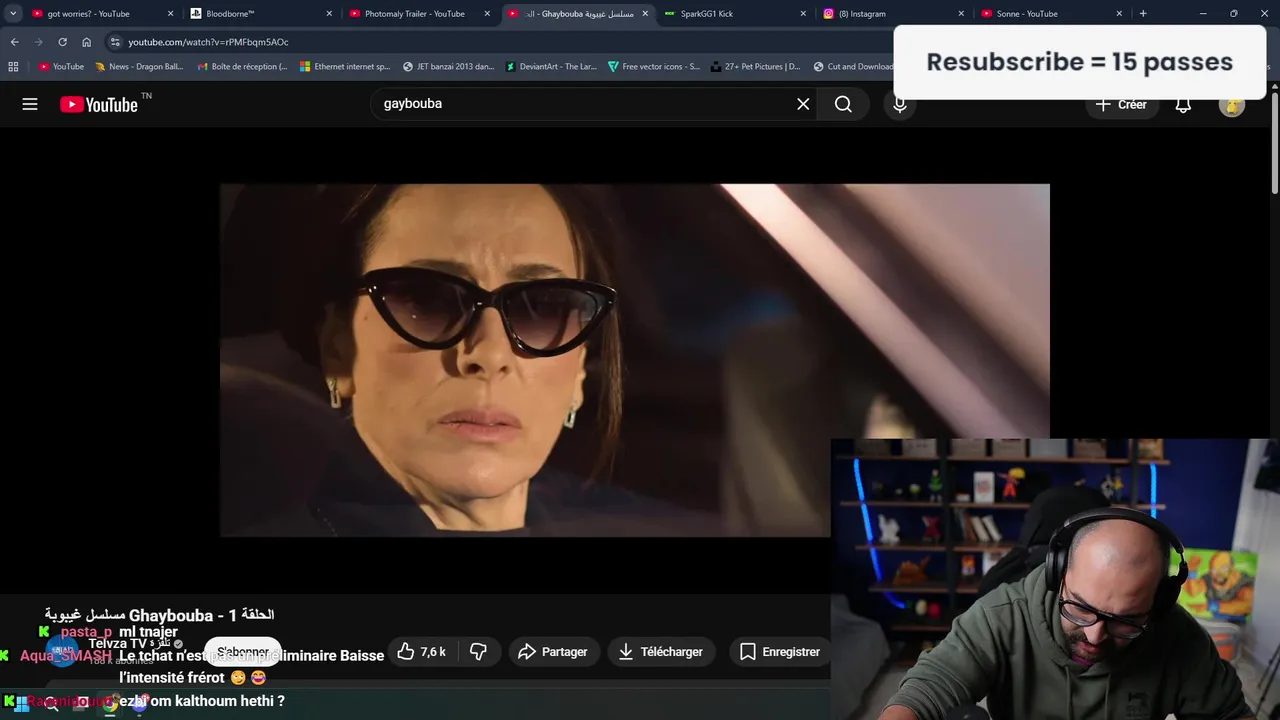Open the browser home button
Image resolution: width=1280 pixels, height=720 pixels.
pos(86,42)
